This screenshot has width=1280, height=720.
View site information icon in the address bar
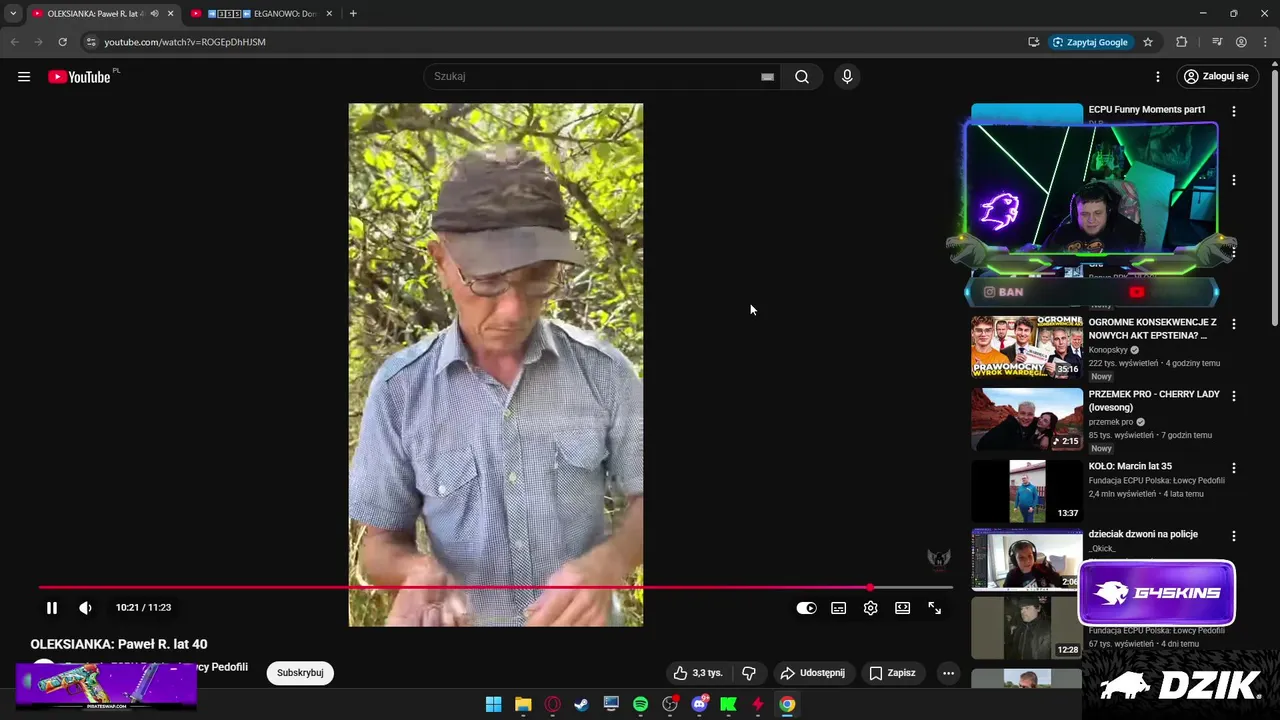(x=91, y=42)
